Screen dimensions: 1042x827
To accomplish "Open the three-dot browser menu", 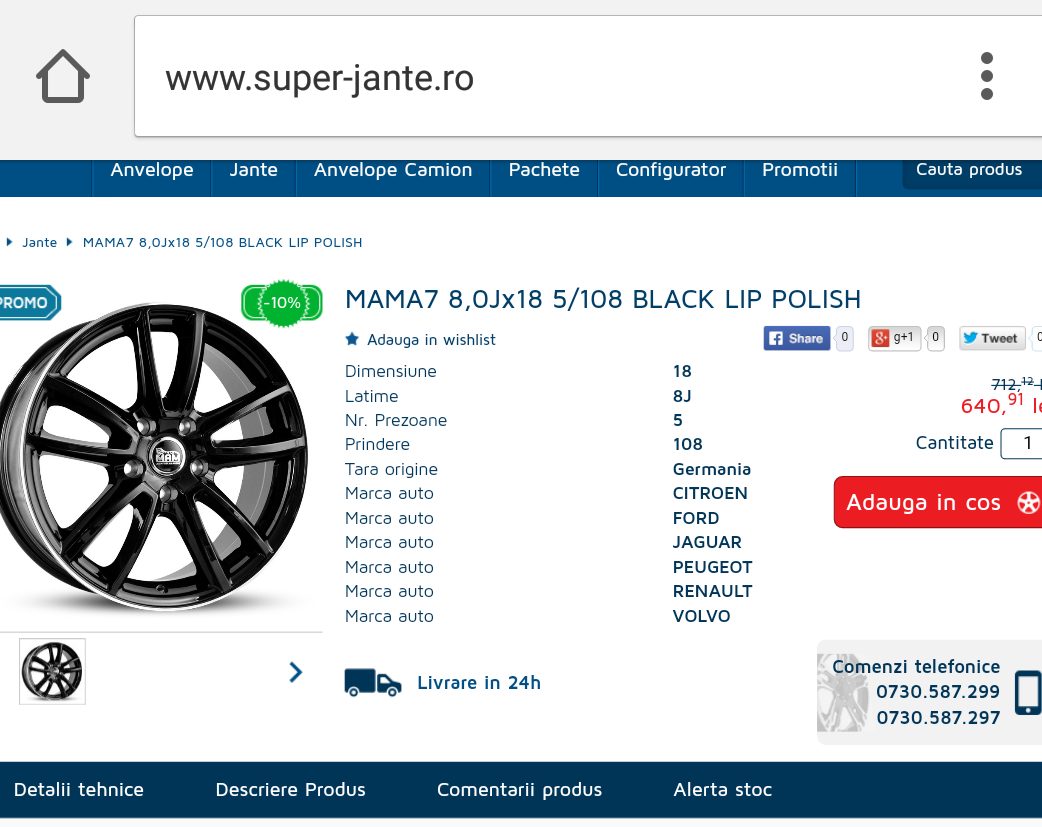I will (x=987, y=76).
